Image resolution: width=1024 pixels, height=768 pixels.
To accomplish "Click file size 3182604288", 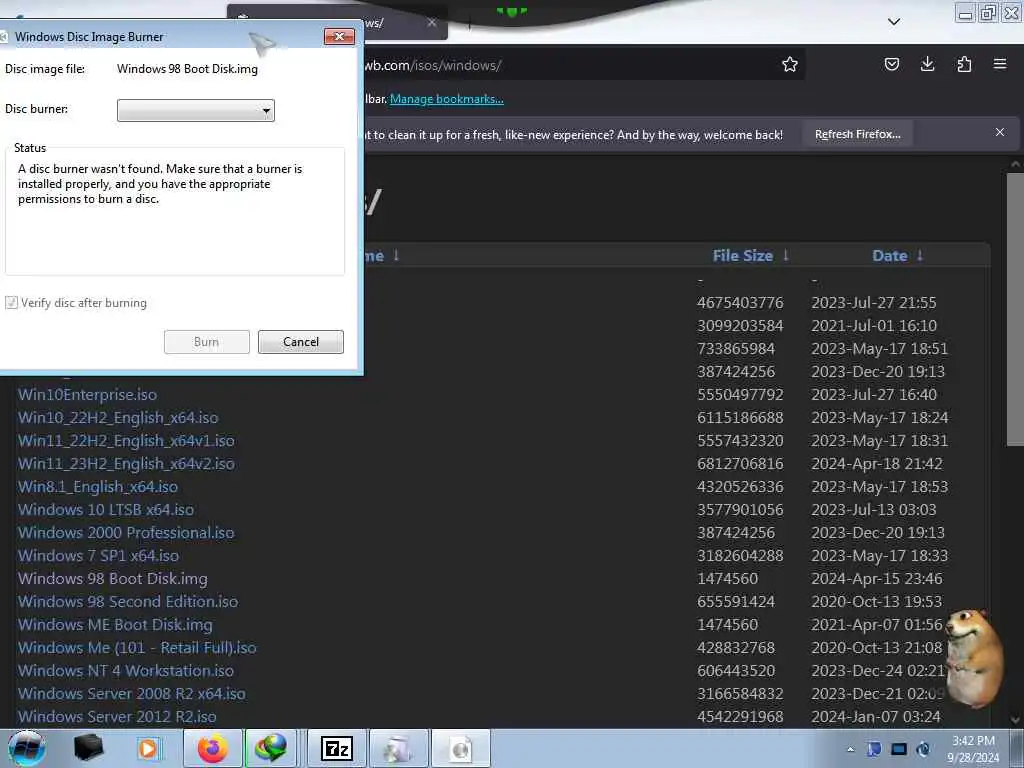I will tap(739, 555).
